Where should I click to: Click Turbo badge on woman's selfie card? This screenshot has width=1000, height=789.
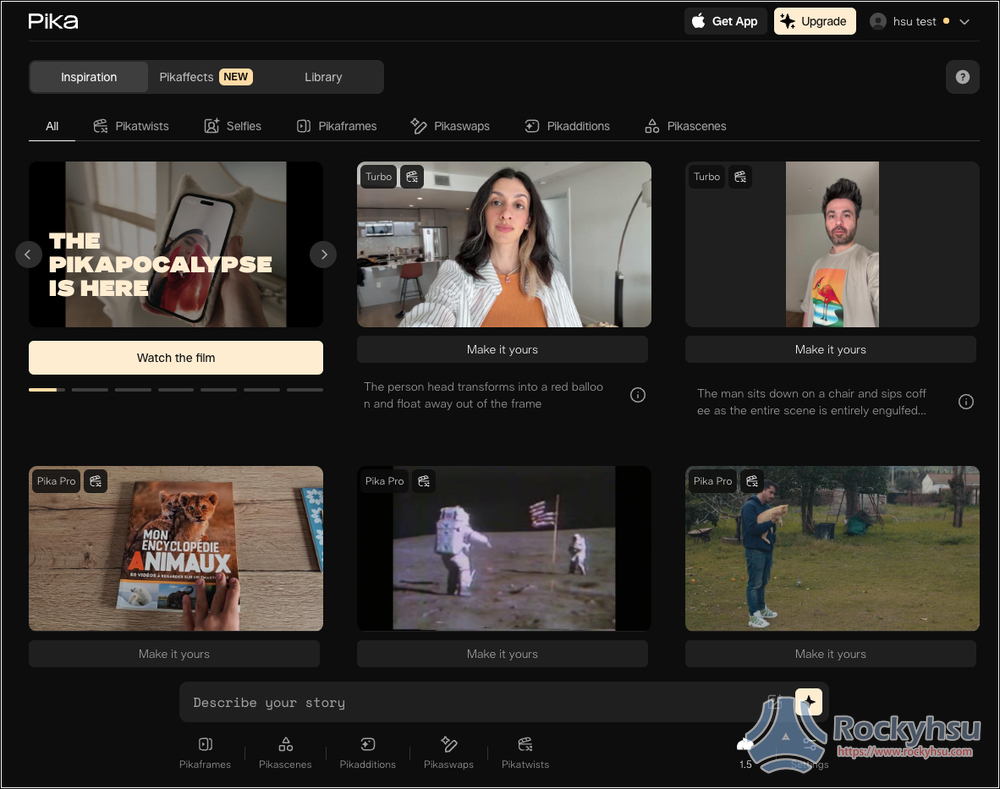pyautogui.click(x=379, y=177)
